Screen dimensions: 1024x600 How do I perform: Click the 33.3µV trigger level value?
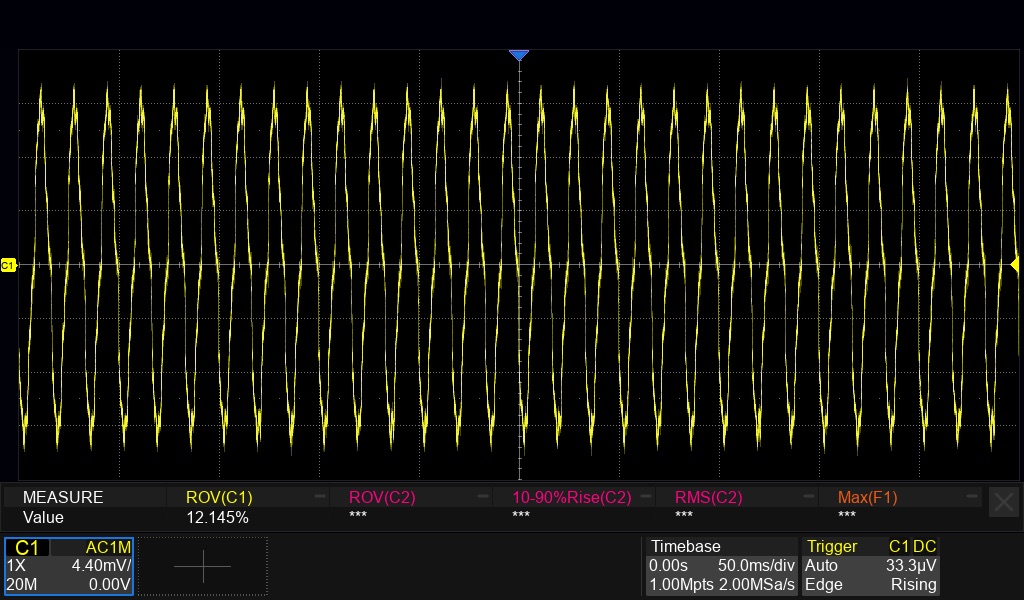[x=911, y=565]
